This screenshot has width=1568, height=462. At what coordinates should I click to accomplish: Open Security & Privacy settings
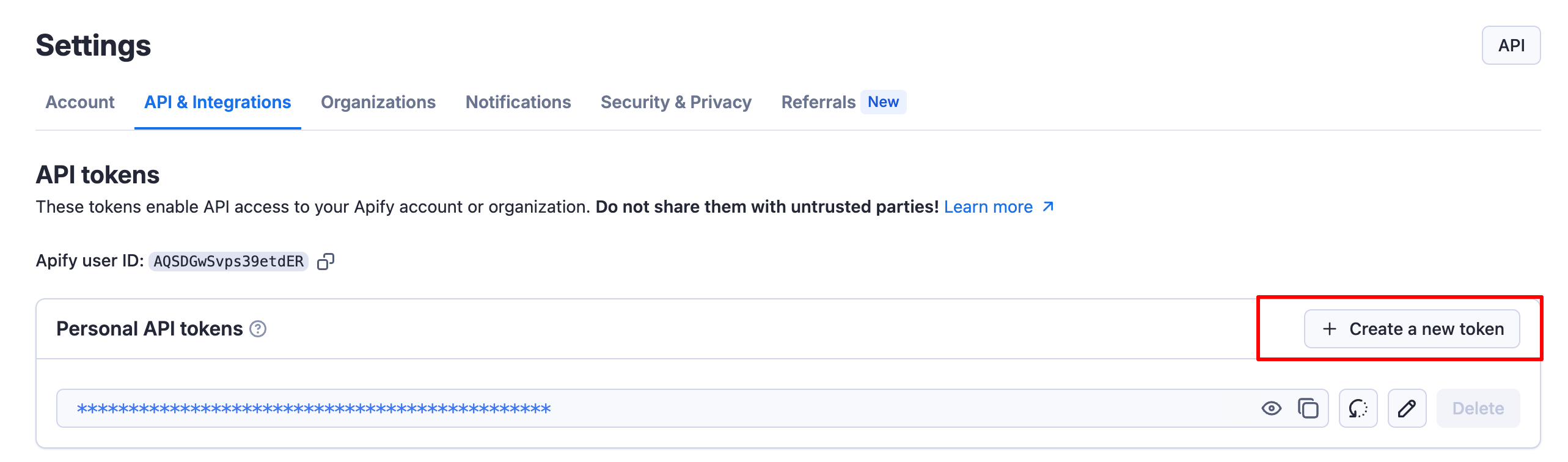(x=676, y=102)
